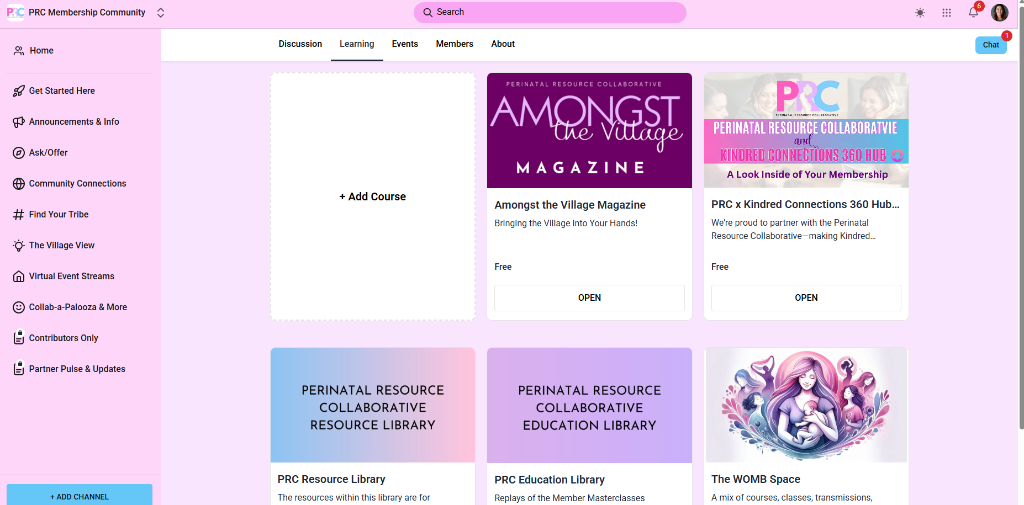Click Amongst the Village Magazine cover image

589,131
